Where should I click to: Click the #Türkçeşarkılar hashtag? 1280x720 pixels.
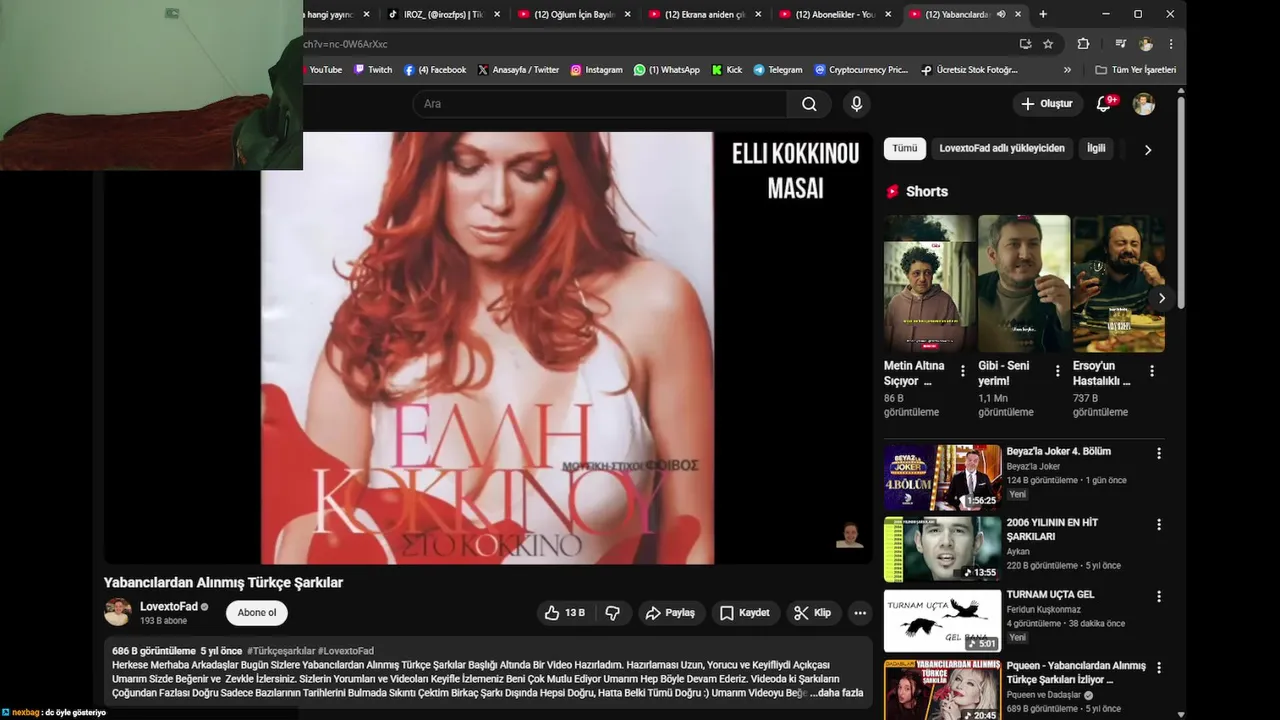[281, 651]
